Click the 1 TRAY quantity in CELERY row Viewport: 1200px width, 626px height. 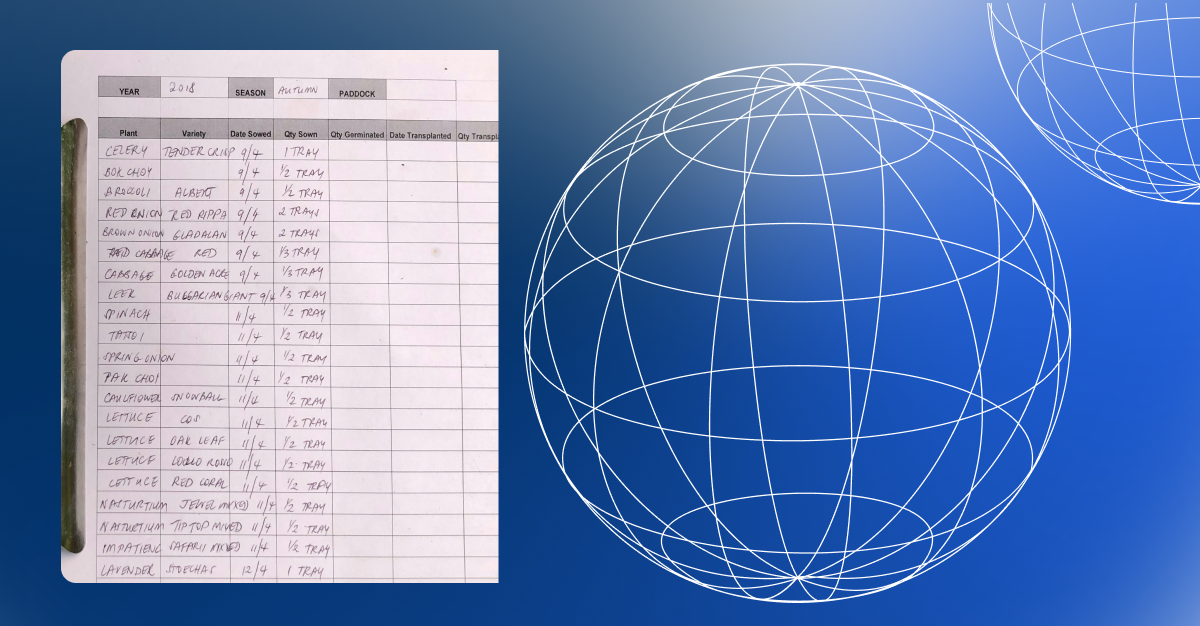point(301,152)
